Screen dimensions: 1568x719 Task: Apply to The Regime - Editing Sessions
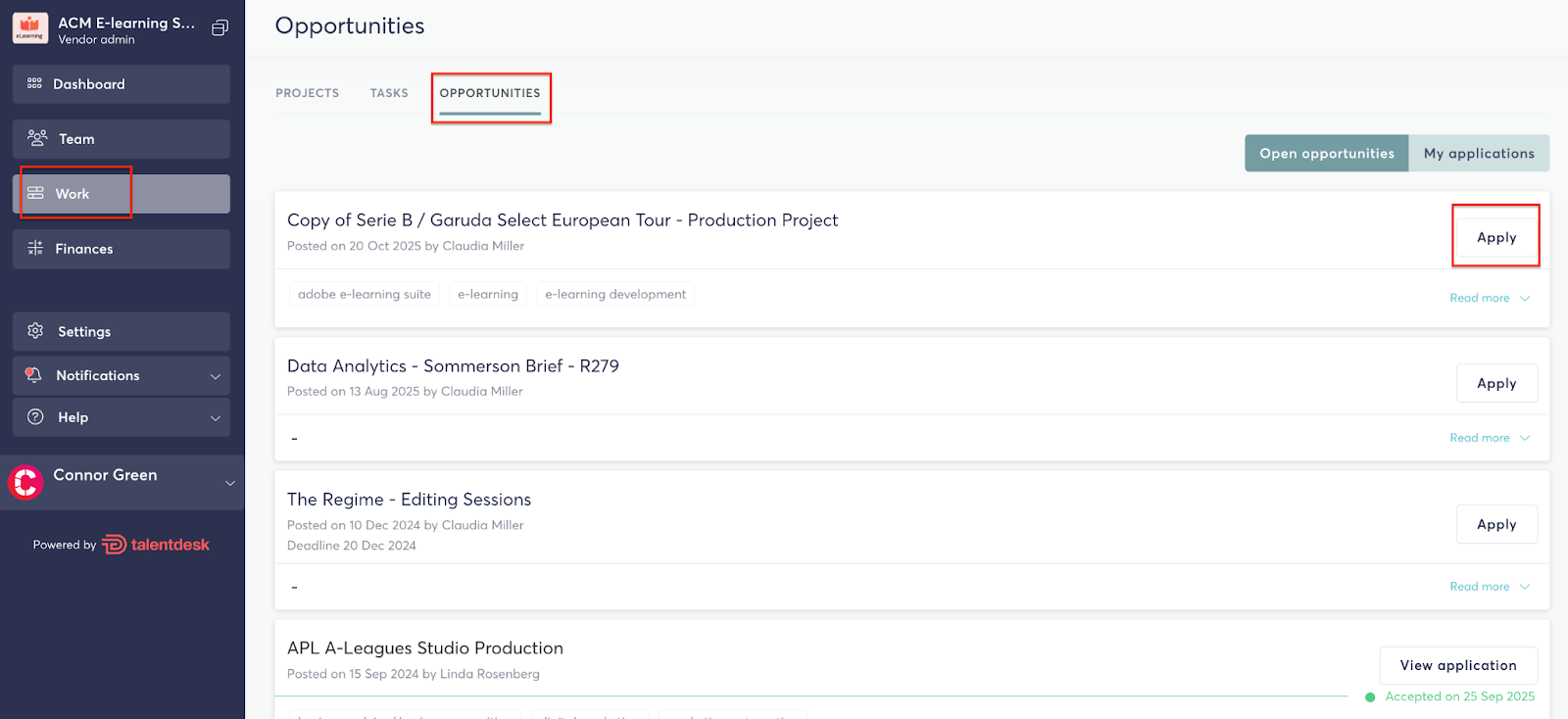tap(1495, 524)
